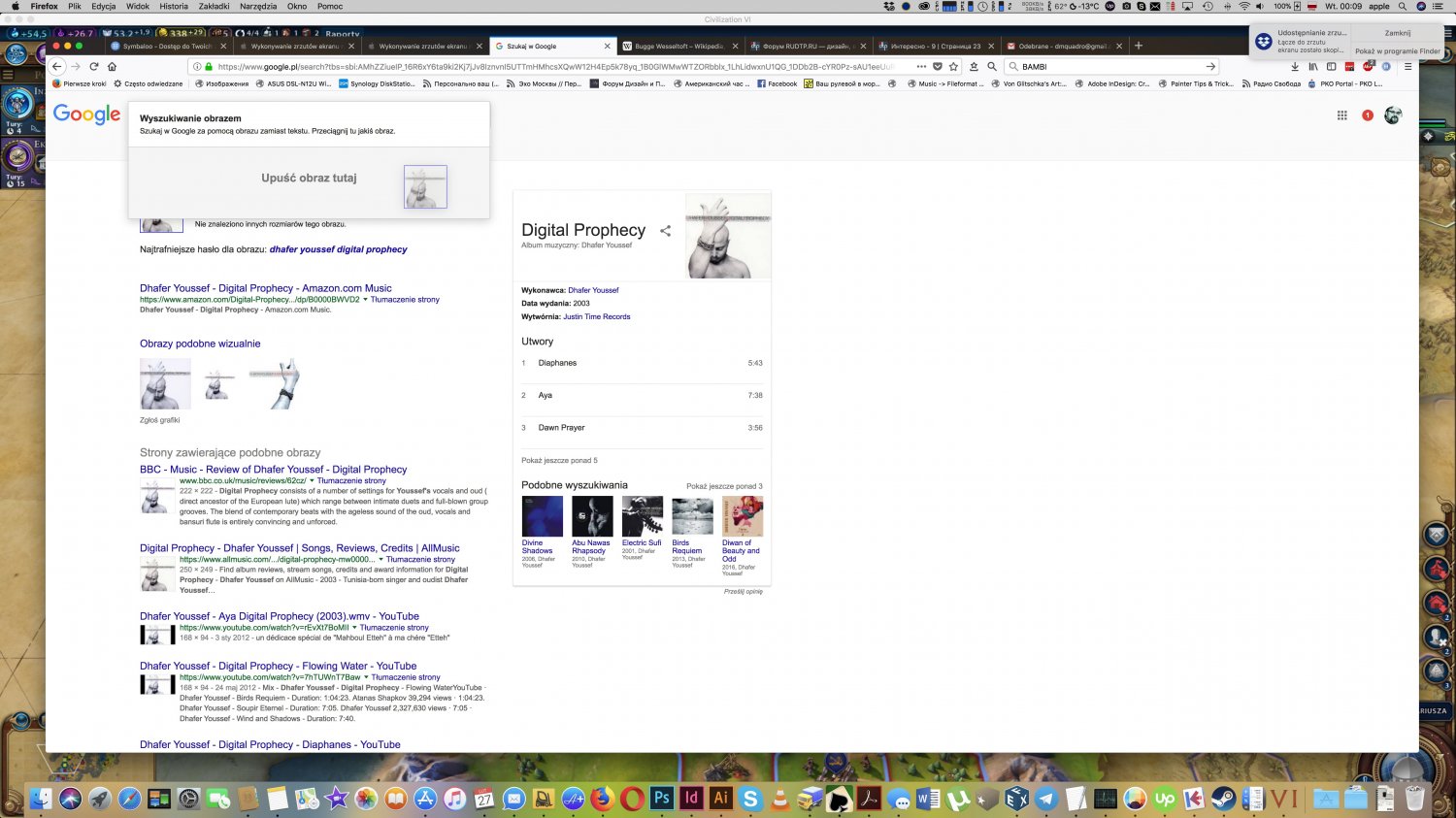1456x818 pixels.
Task: Open 'Dhafer Youssef - Digital Prophecy - Amazon.com Music' result
Action: (x=266, y=288)
